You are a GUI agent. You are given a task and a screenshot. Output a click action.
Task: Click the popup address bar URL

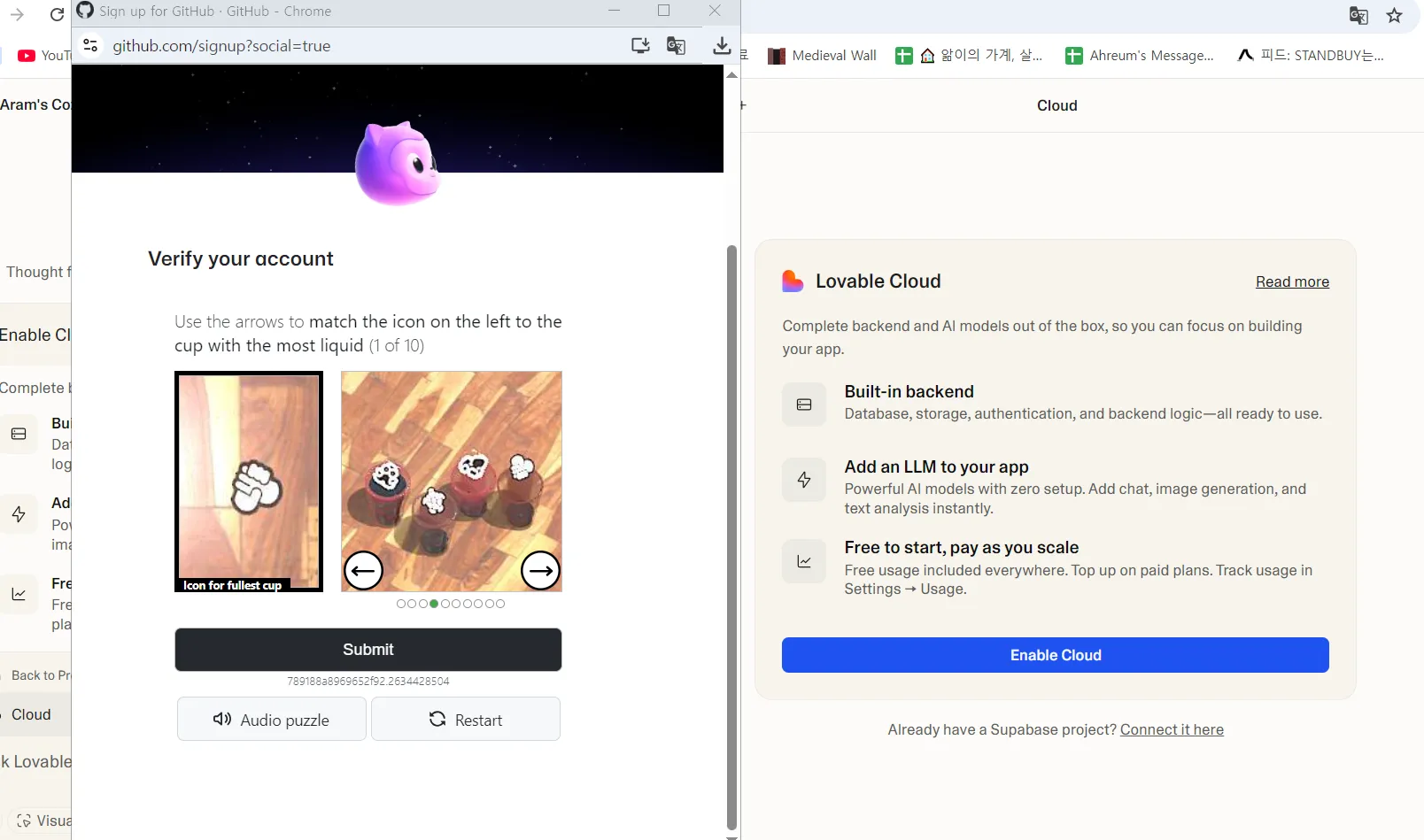tap(221, 46)
